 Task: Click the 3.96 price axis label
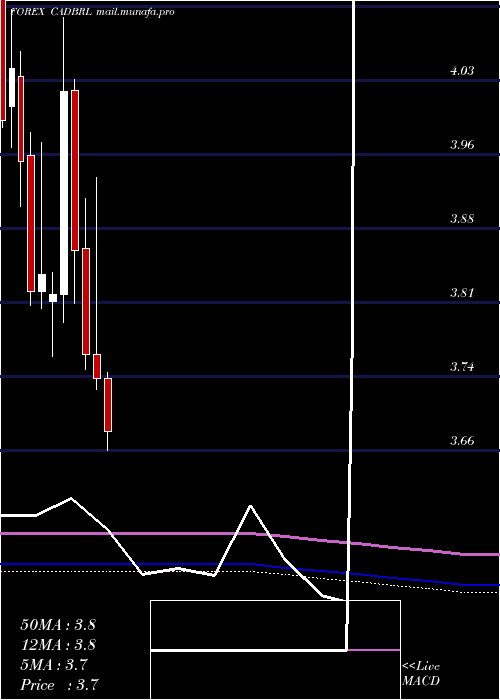[x=462, y=145]
